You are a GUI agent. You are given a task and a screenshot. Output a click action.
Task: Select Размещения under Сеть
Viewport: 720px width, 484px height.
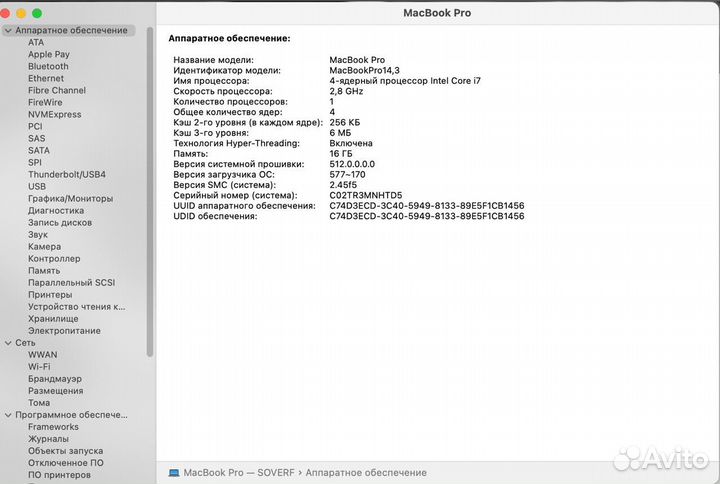[56, 391]
